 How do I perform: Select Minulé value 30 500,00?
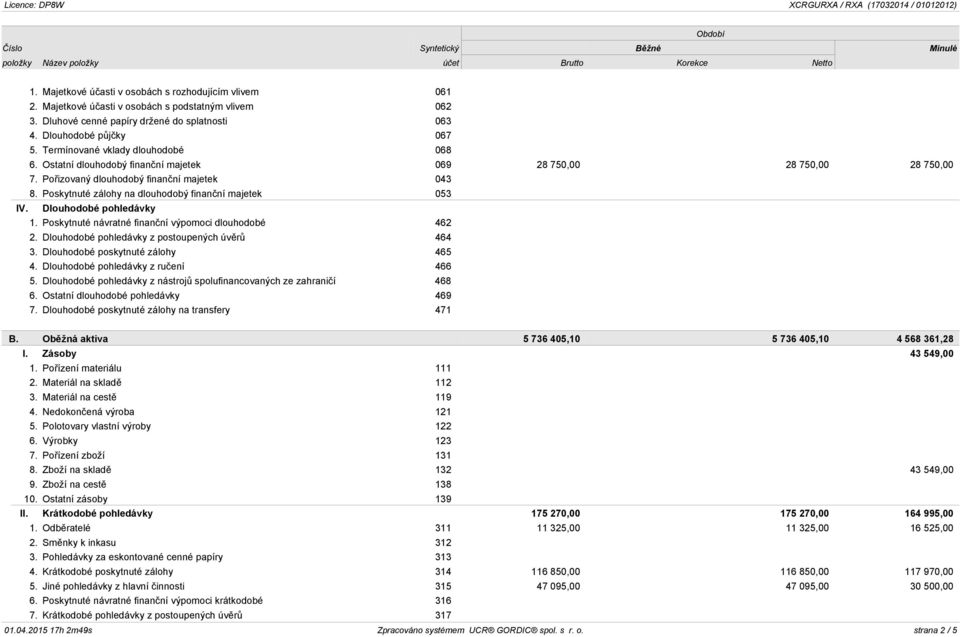pyautogui.click(x=931, y=586)
